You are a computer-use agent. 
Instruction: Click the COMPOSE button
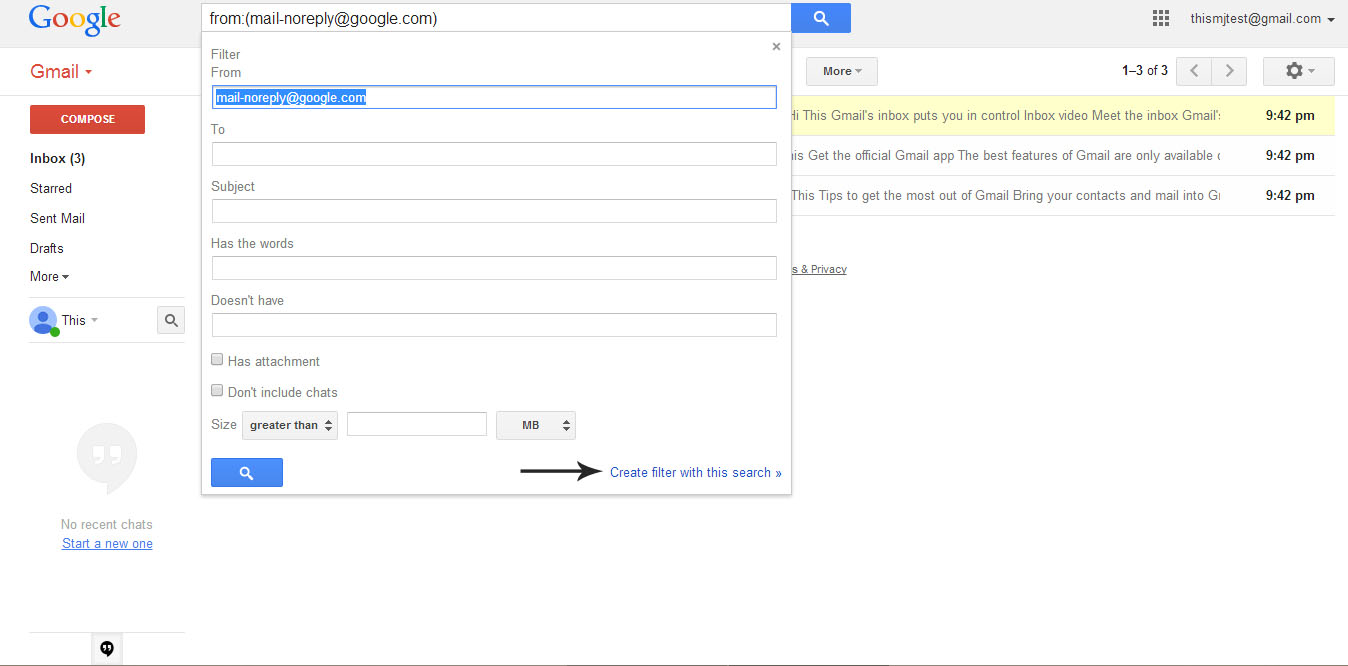88,119
